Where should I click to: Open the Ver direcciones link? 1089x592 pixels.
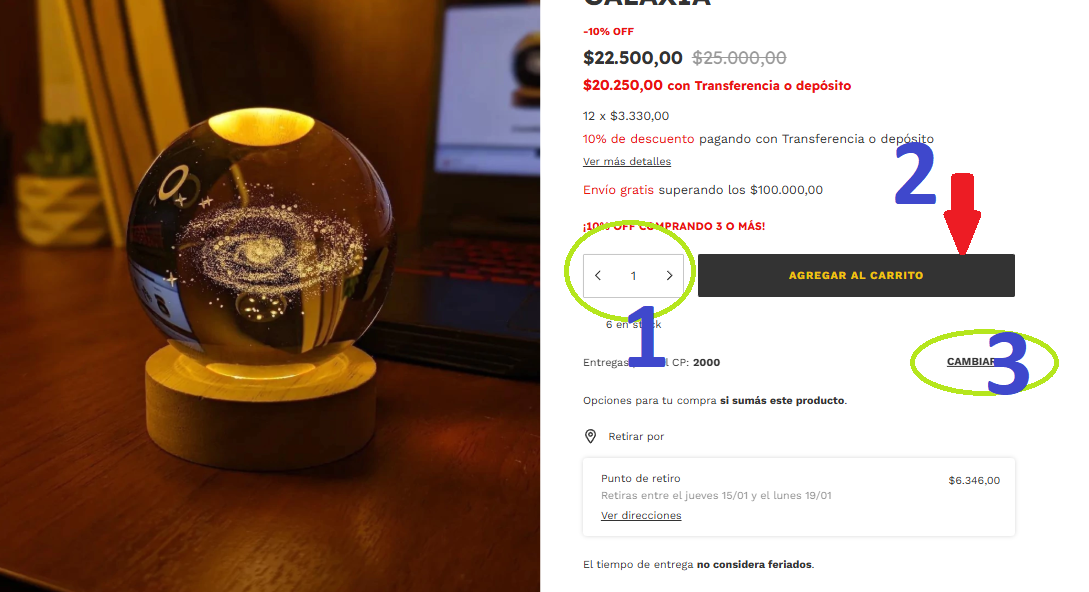click(641, 516)
